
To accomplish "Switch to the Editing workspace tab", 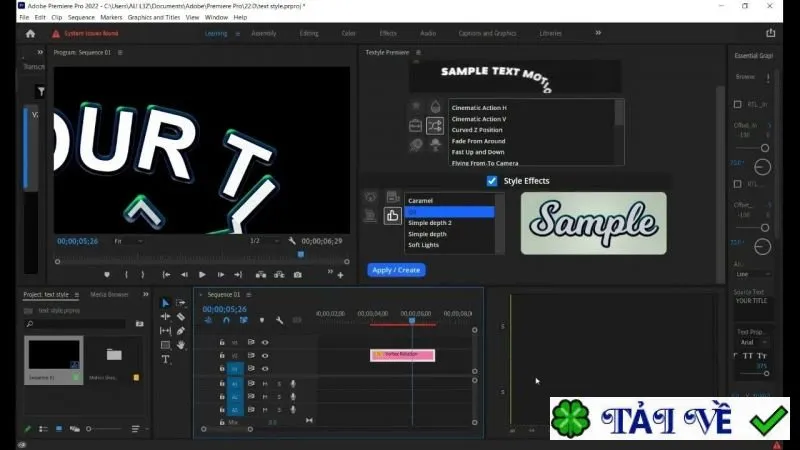I will (309, 33).
